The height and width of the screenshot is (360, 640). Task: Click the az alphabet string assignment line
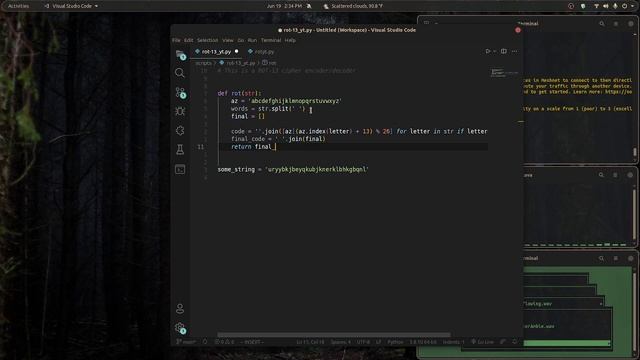tap(286, 101)
